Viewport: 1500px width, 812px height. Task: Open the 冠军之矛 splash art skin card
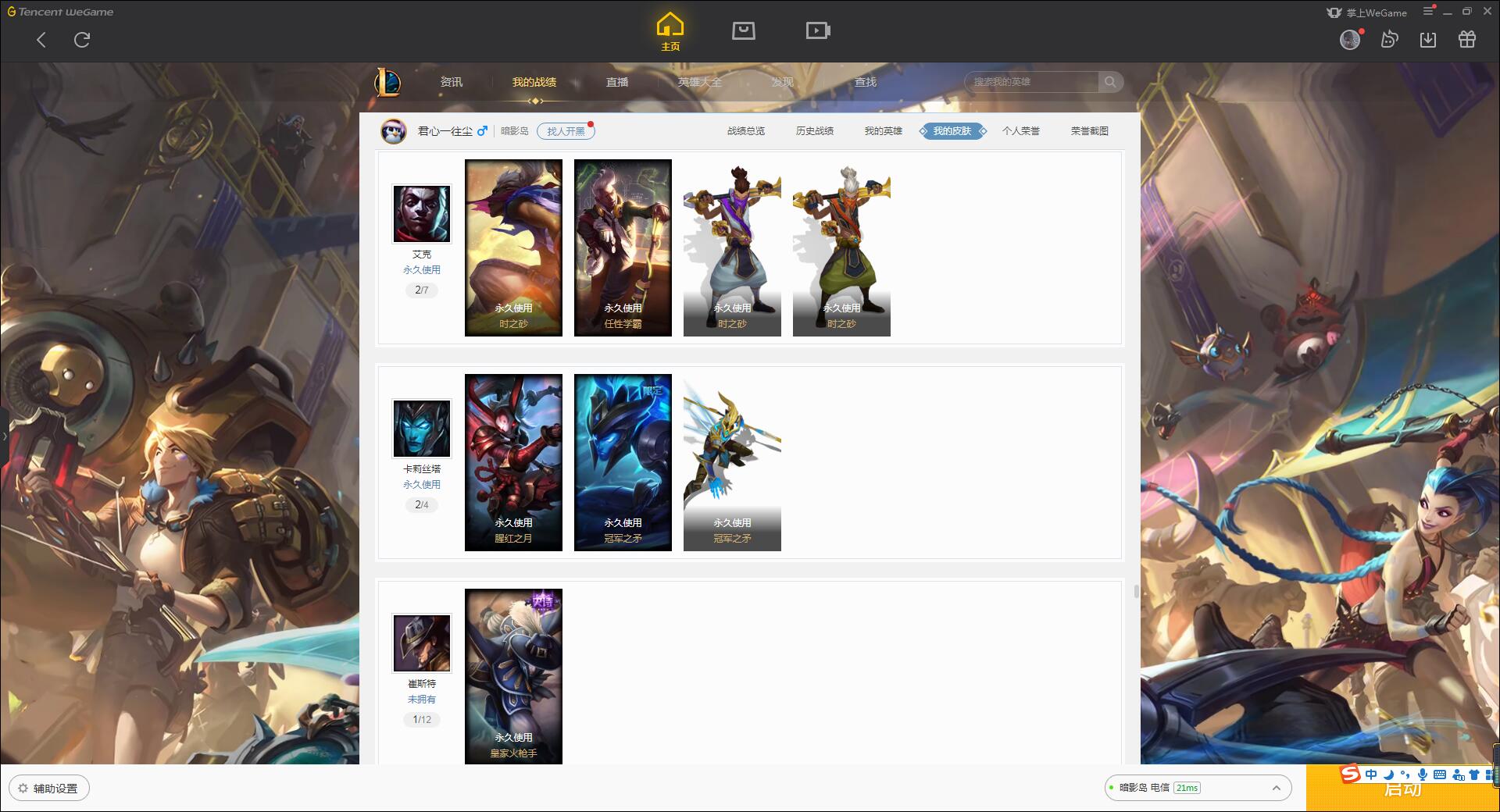(x=623, y=463)
